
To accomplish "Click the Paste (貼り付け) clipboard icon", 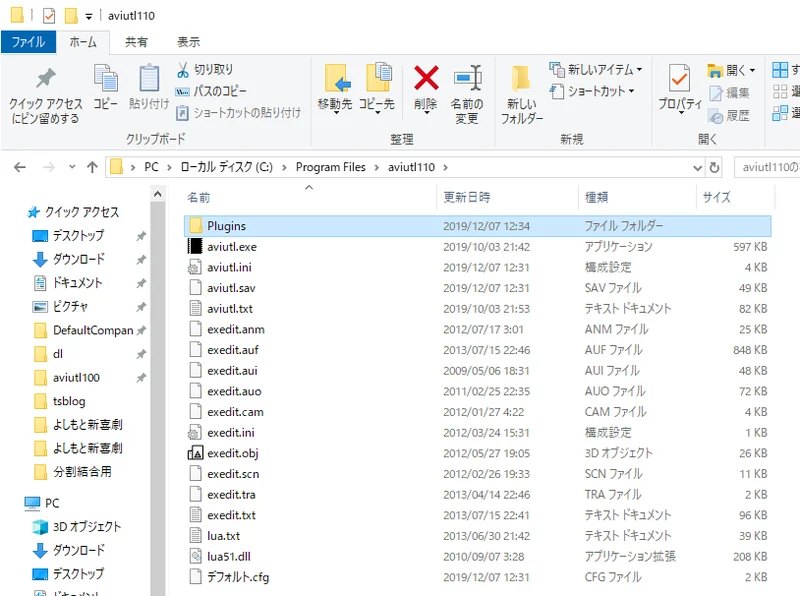I will pyautogui.click(x=149, y=78).
